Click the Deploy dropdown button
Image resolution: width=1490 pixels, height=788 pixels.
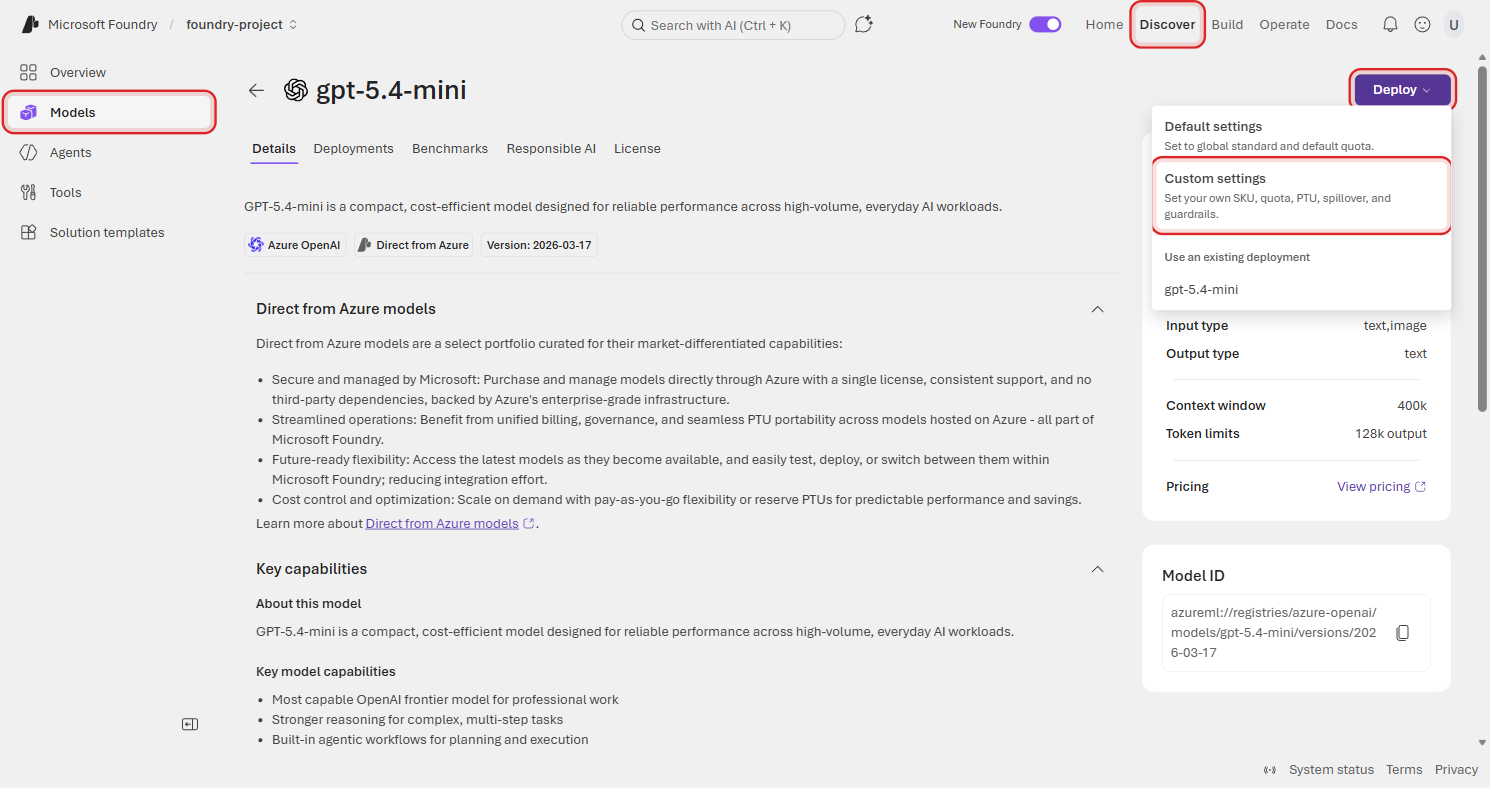coord(1402,90)
